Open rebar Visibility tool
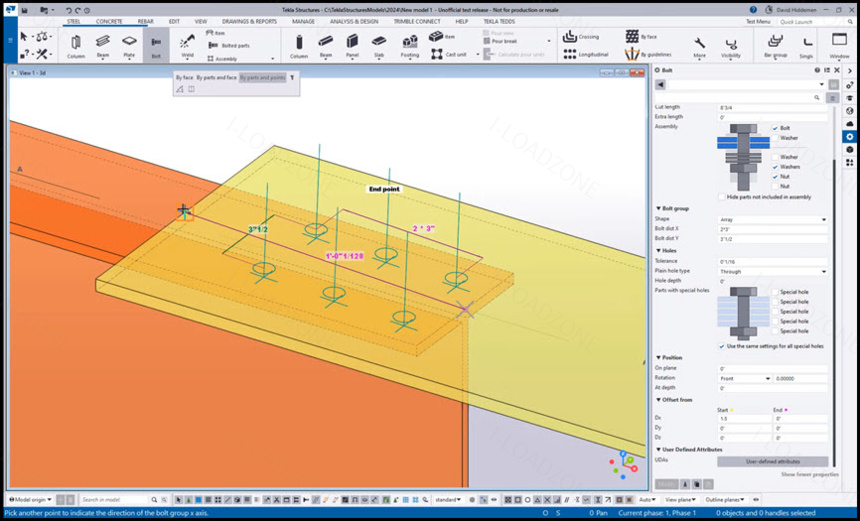This screenshot has height=521, width=860. pos(731,47)
